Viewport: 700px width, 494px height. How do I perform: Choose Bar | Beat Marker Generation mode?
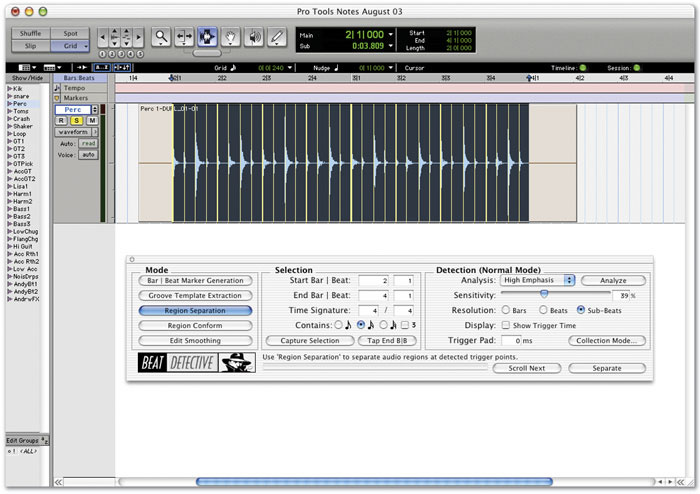(x=195, y=281)
